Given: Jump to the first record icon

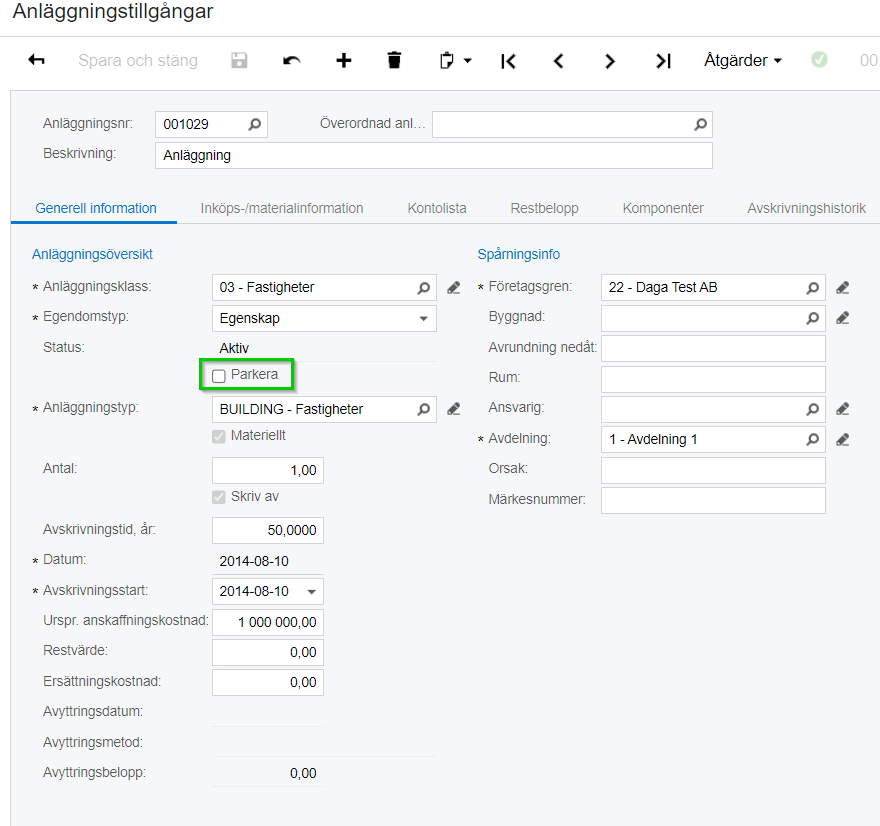Looking at the screenshot, I should 508,61.
